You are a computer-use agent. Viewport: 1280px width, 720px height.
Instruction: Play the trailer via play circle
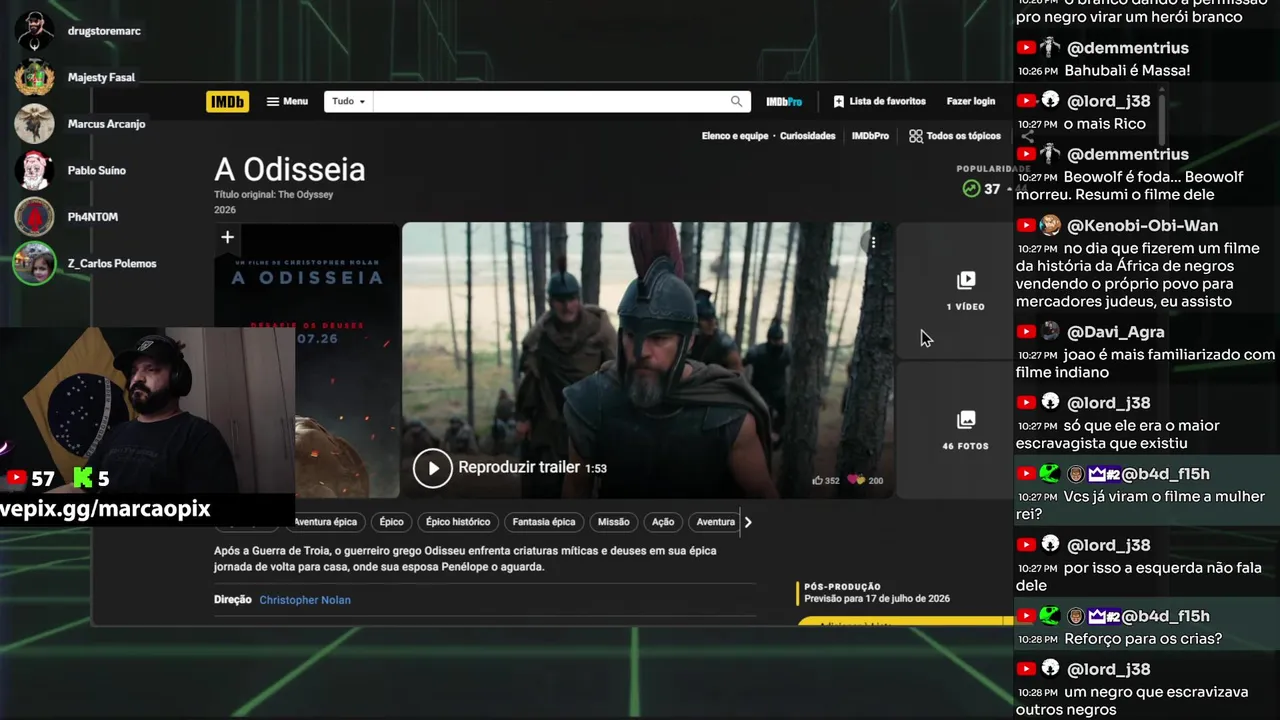click(433, 468)
